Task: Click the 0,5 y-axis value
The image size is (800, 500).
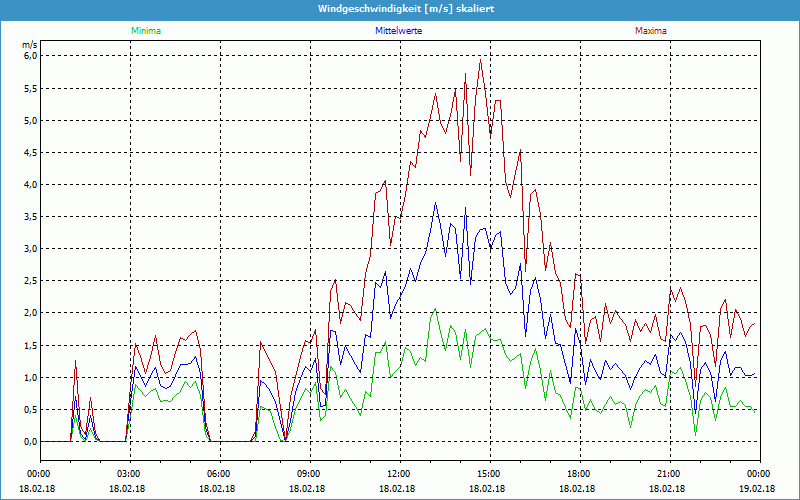Action: pos(31,410)
